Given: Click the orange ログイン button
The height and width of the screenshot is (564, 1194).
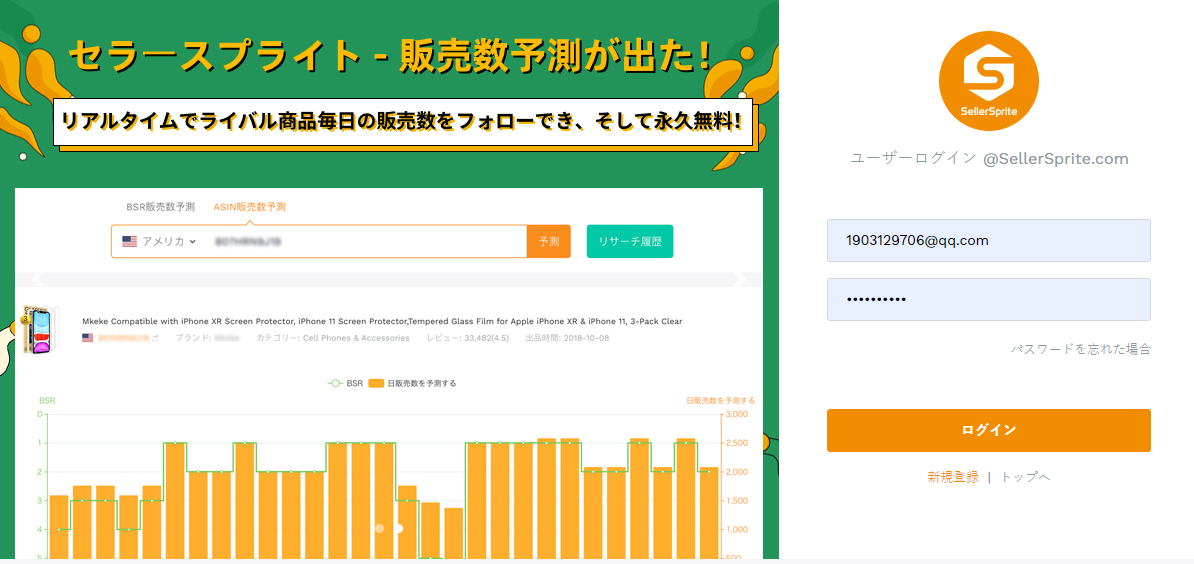Looking at the screenshot, I should point(988,430).
